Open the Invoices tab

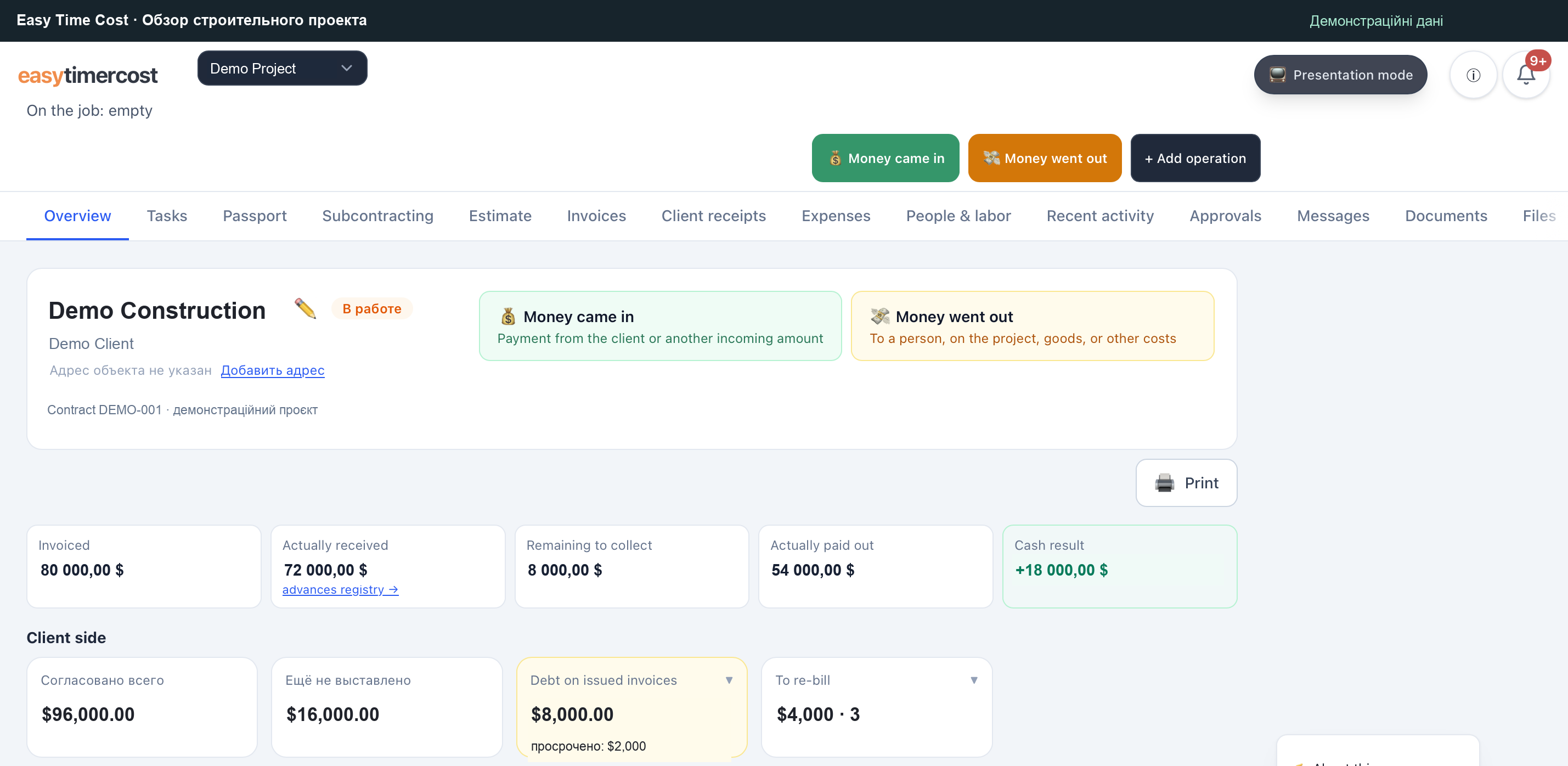[596, 216]
